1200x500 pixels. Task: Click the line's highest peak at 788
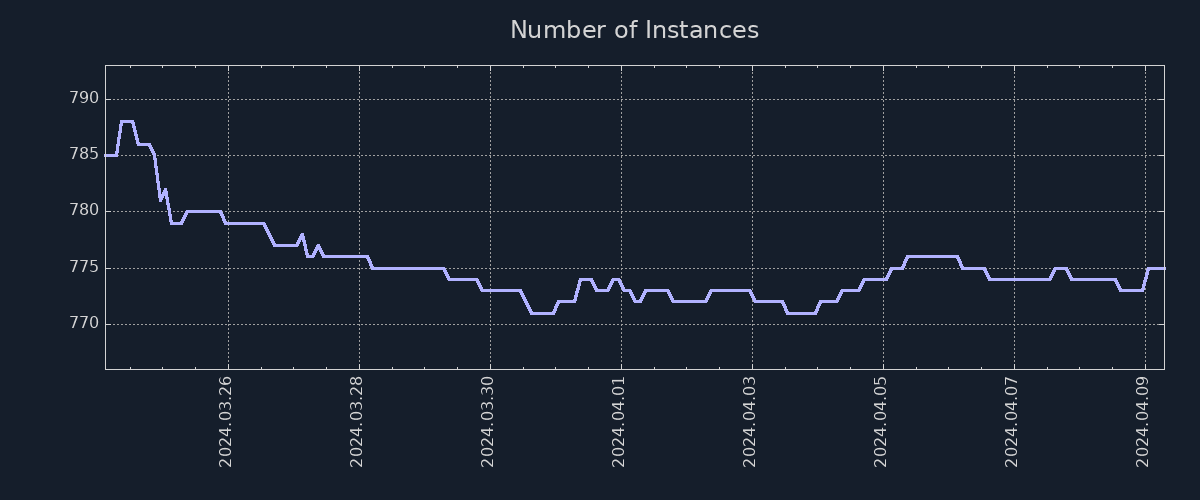(127, 121)
